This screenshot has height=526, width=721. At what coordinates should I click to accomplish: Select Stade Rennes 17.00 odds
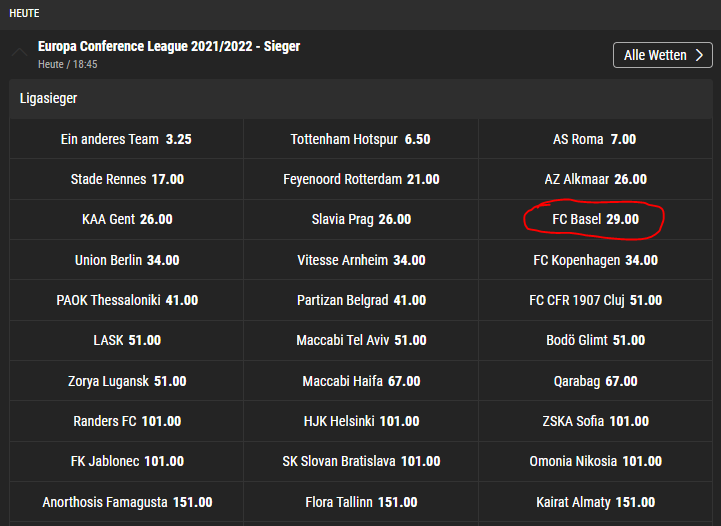126,179
